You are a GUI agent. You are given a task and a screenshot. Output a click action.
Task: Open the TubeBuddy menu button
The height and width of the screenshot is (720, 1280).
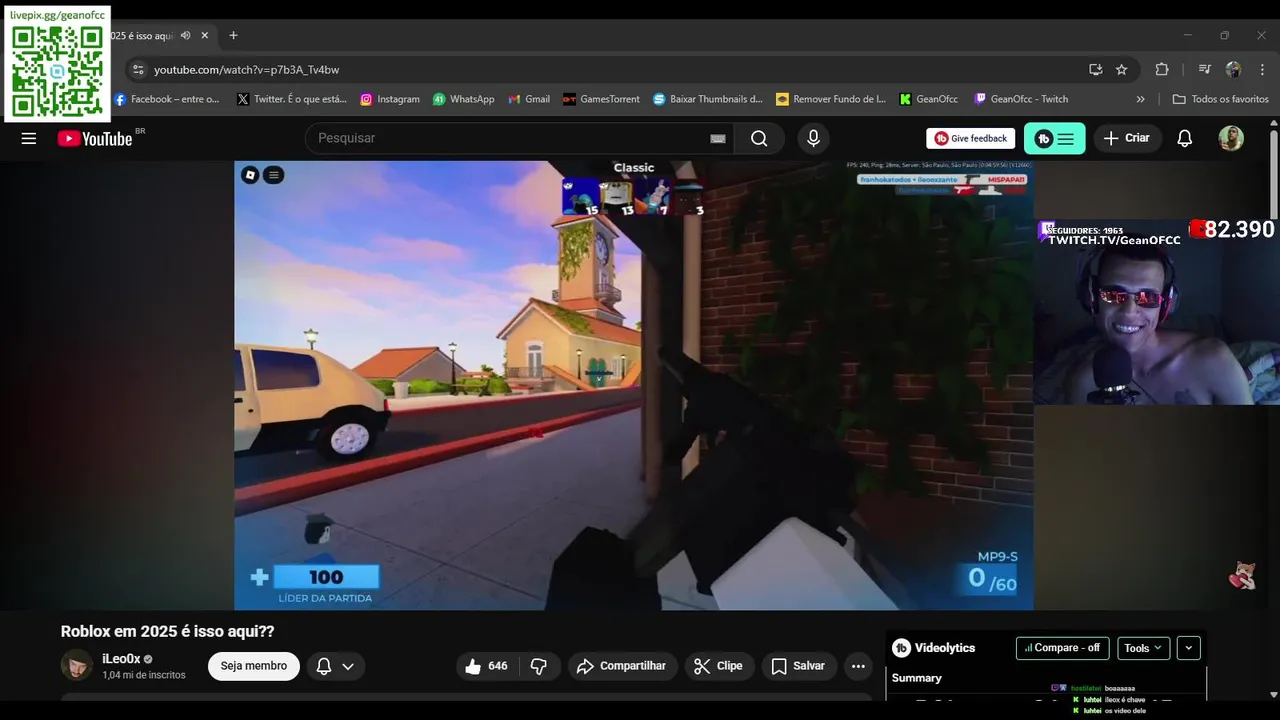point(1054,138)
